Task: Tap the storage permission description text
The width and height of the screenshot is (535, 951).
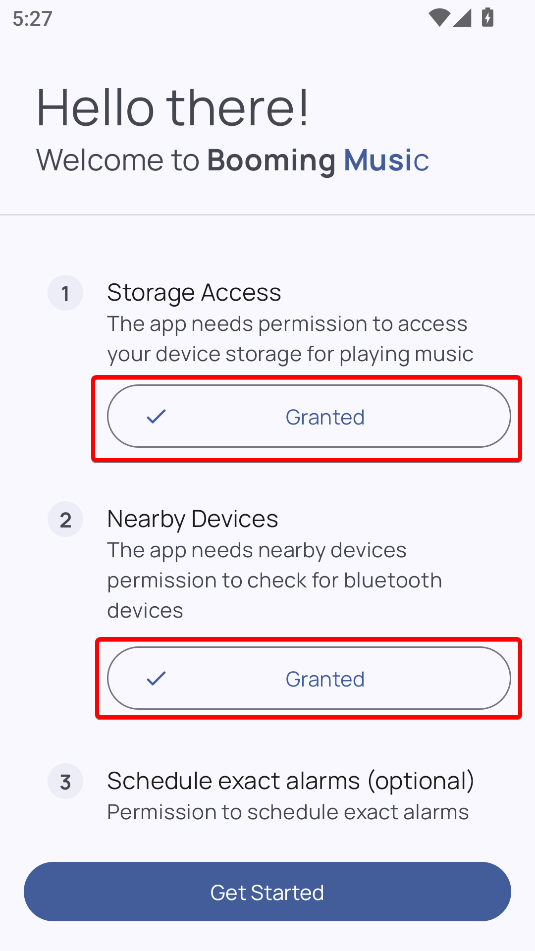Action: [x=290, y=339]
